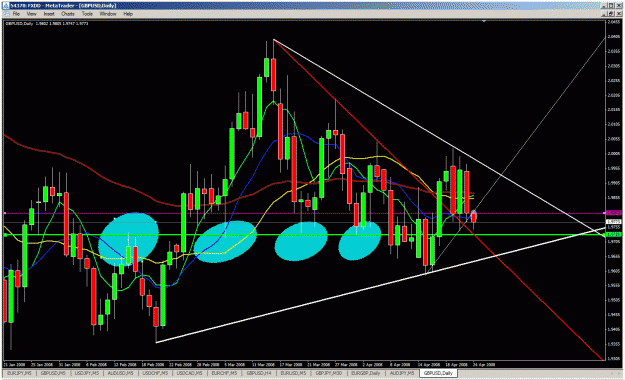Click the 31 Jan 2008 date label
The width and height of the screenshot is (625, 380).
tap(70, 364)
